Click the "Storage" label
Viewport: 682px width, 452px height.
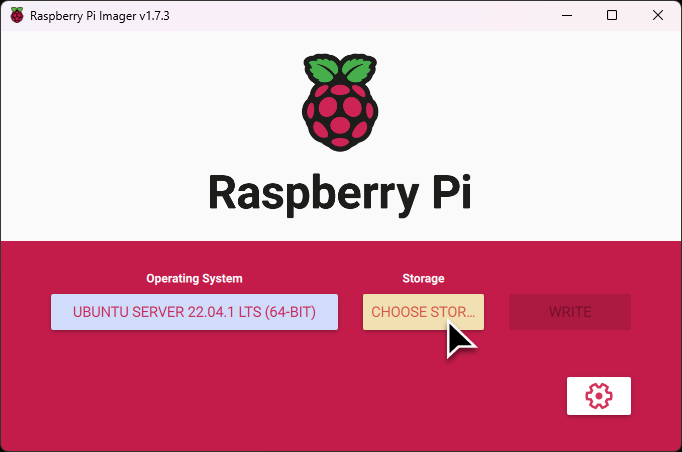[x=424, y=279]
